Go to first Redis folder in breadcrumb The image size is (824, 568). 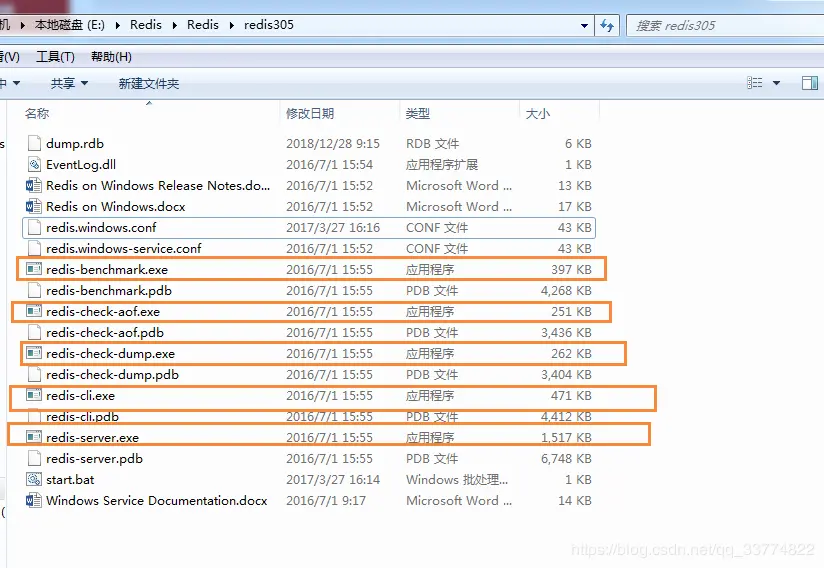(146, 25)
